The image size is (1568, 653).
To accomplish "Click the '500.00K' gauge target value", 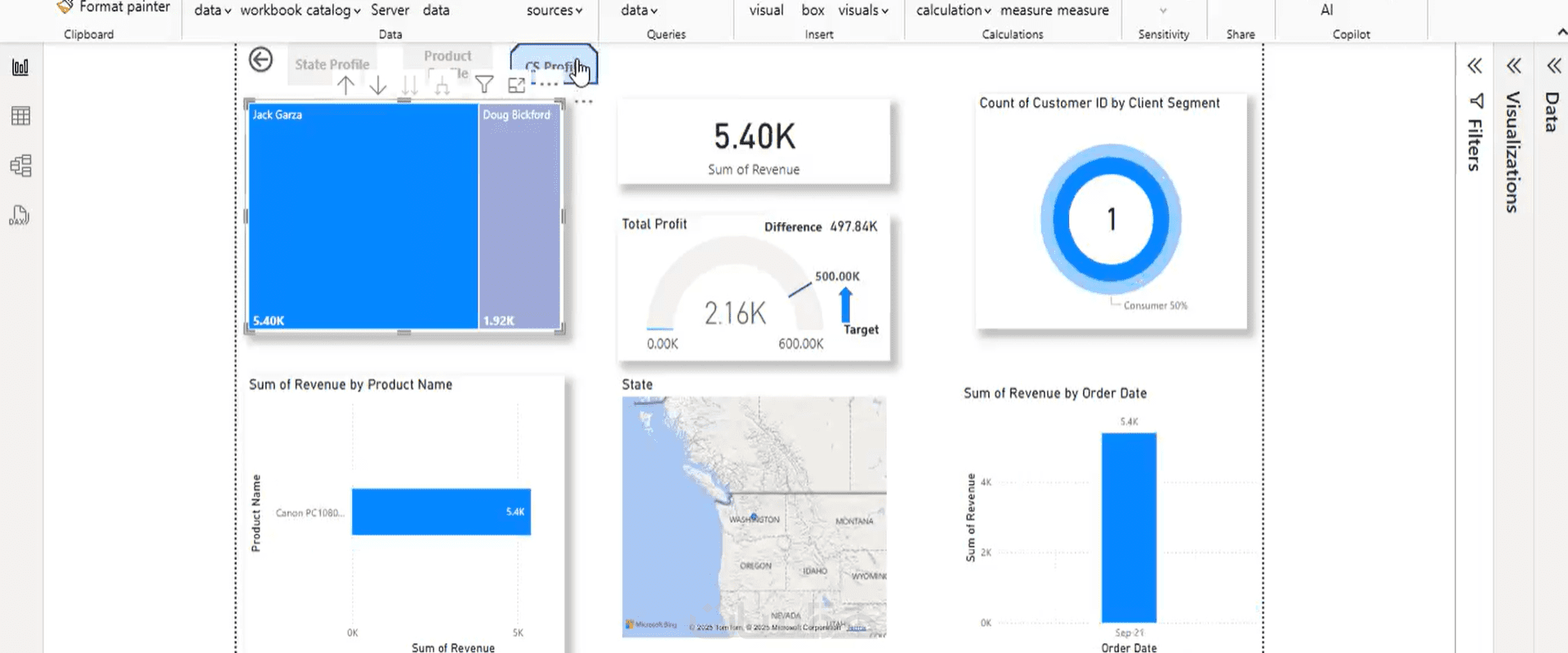I will point(837,277).
